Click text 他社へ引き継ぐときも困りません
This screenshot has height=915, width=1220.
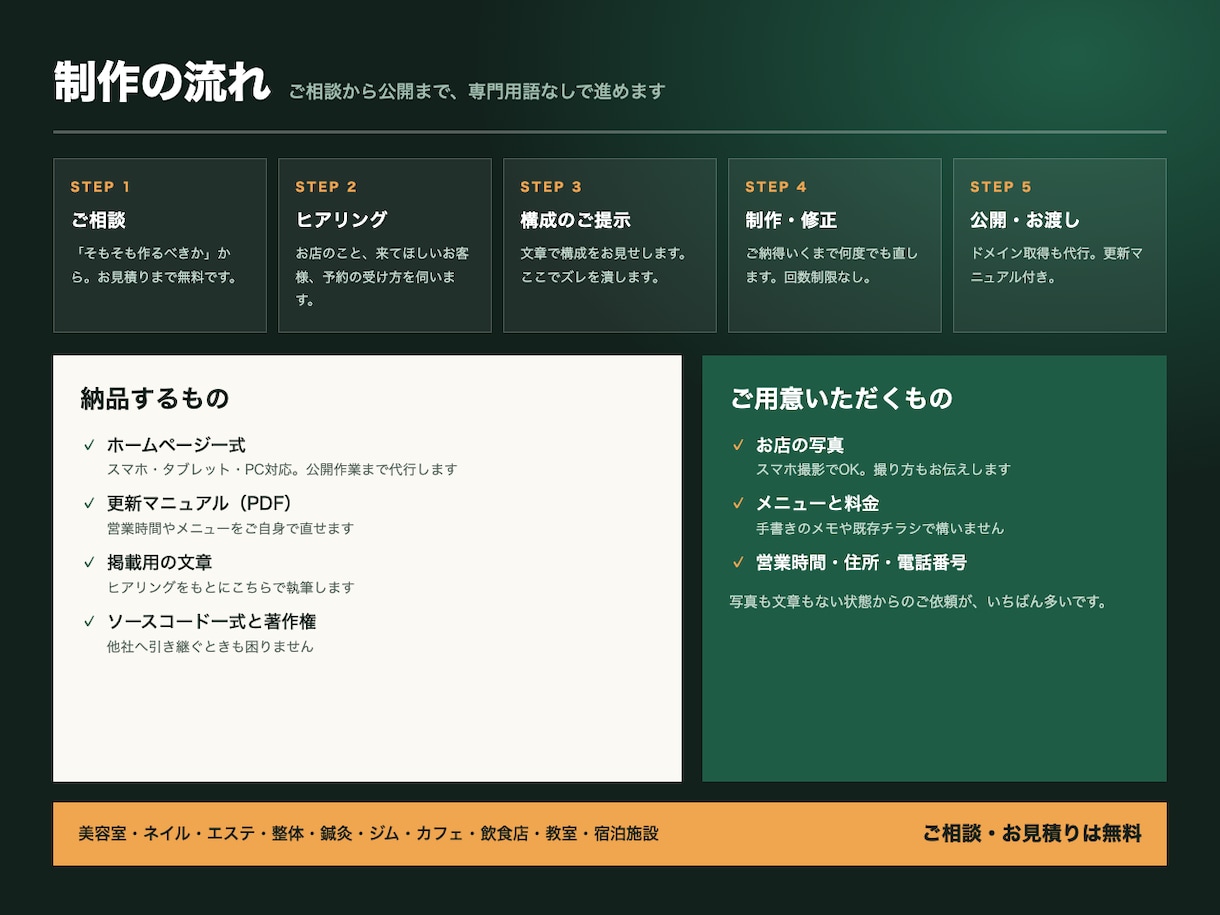click(210, 646)
